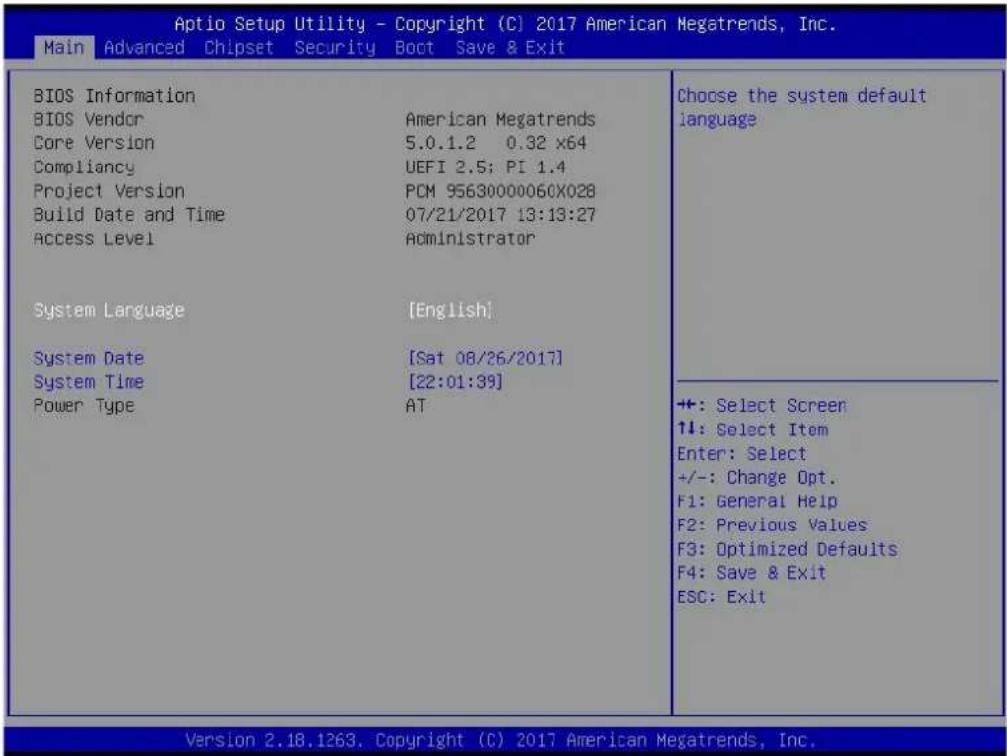Click the System Time value field
The width and height of the screenshot is (1007, 756).
[455, 382]
